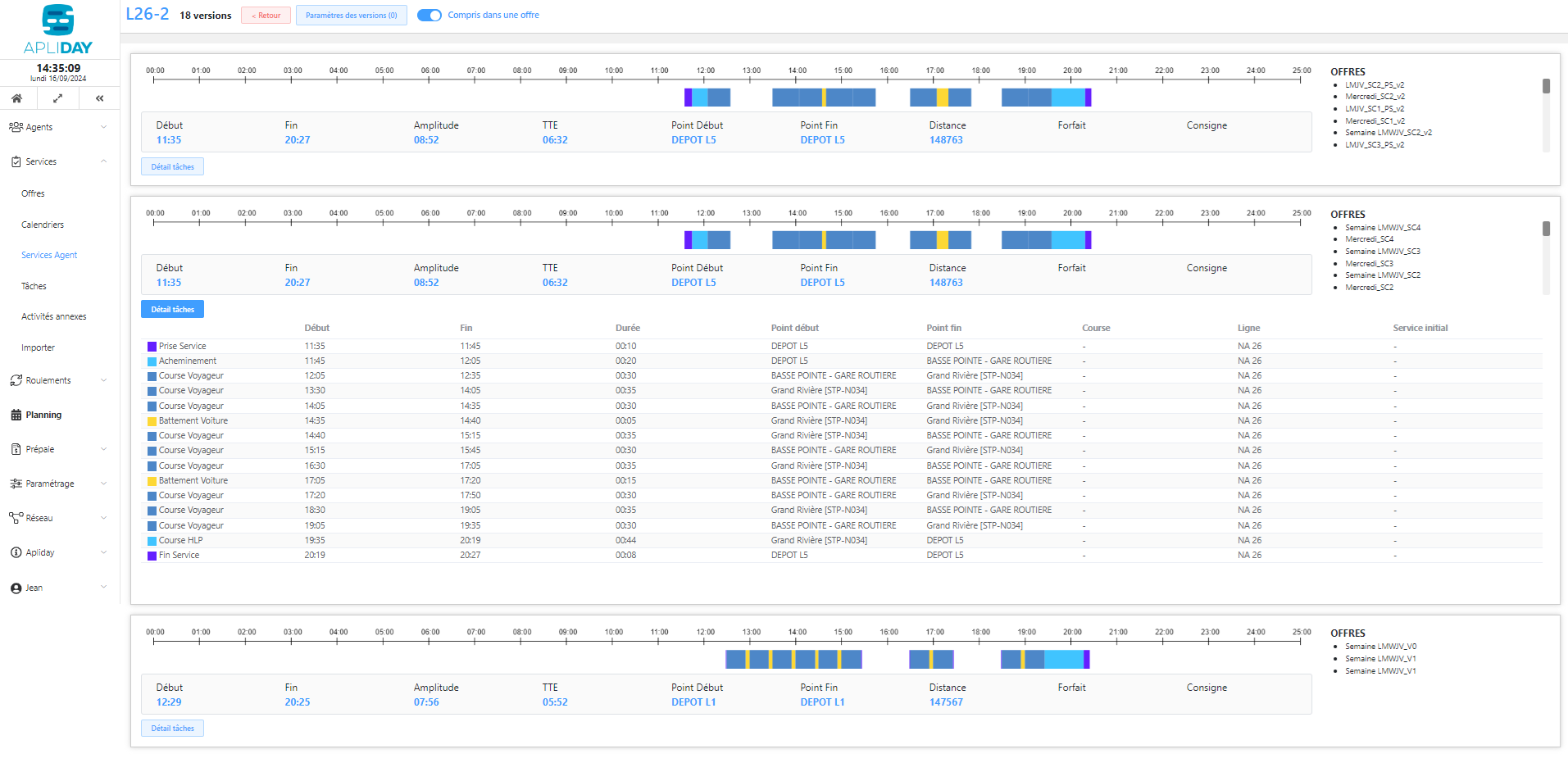
Task: Click the Agents people icon
Action: 16,127
